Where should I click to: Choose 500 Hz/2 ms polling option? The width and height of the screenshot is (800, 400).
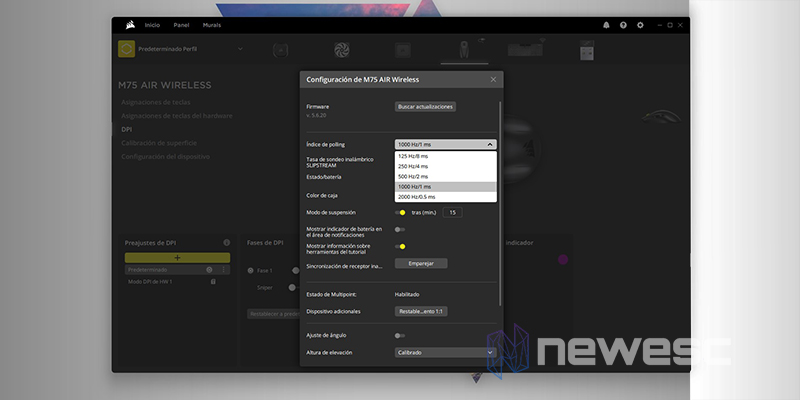(x=445, y=177)
